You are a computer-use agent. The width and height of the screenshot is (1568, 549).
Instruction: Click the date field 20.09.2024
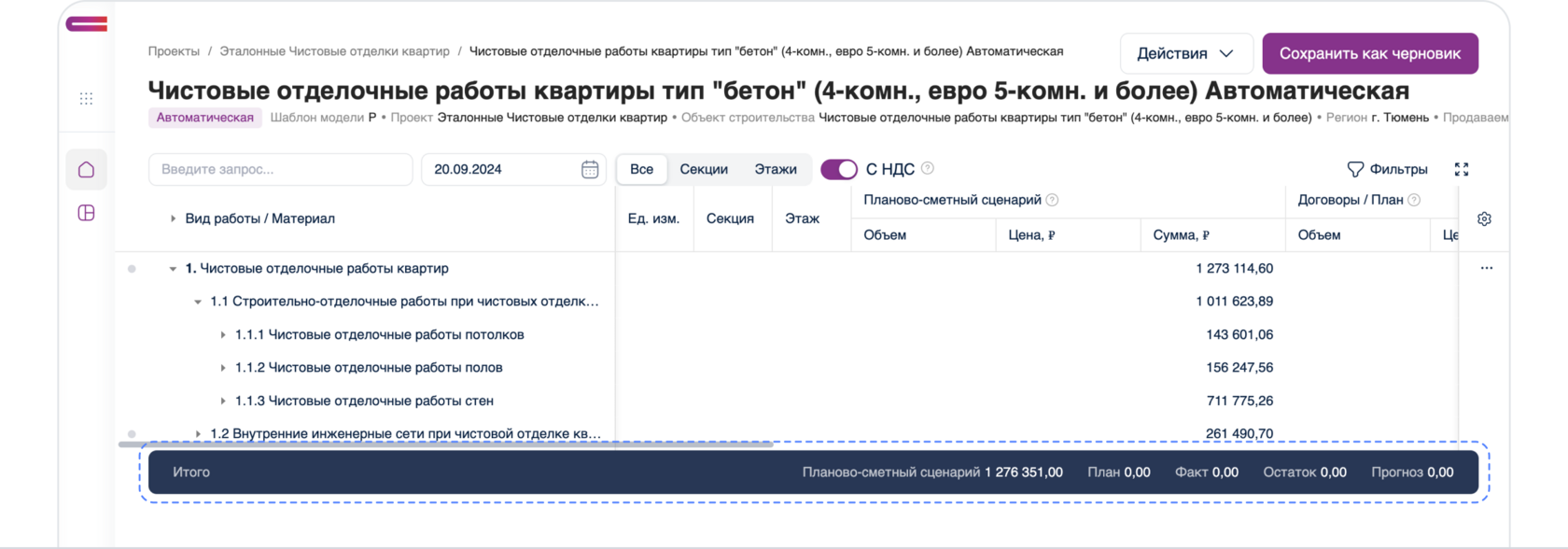[x=513, y=169]
